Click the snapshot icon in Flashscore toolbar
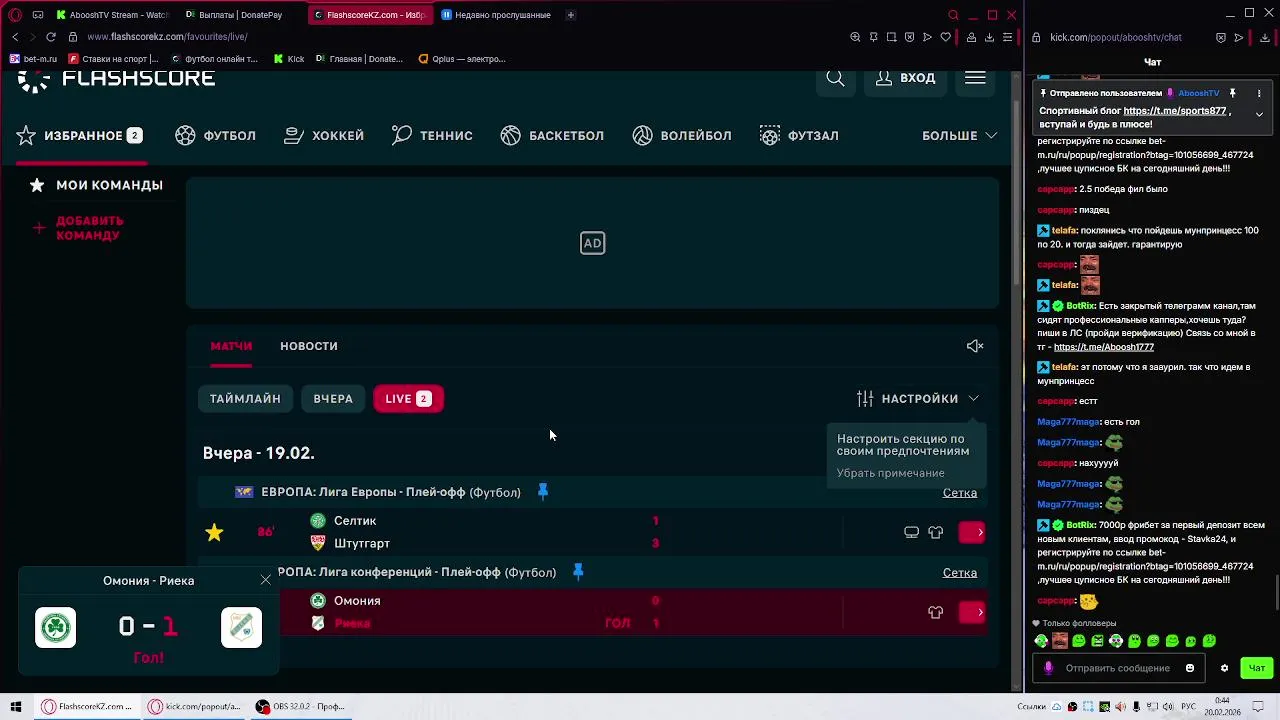 891,37
